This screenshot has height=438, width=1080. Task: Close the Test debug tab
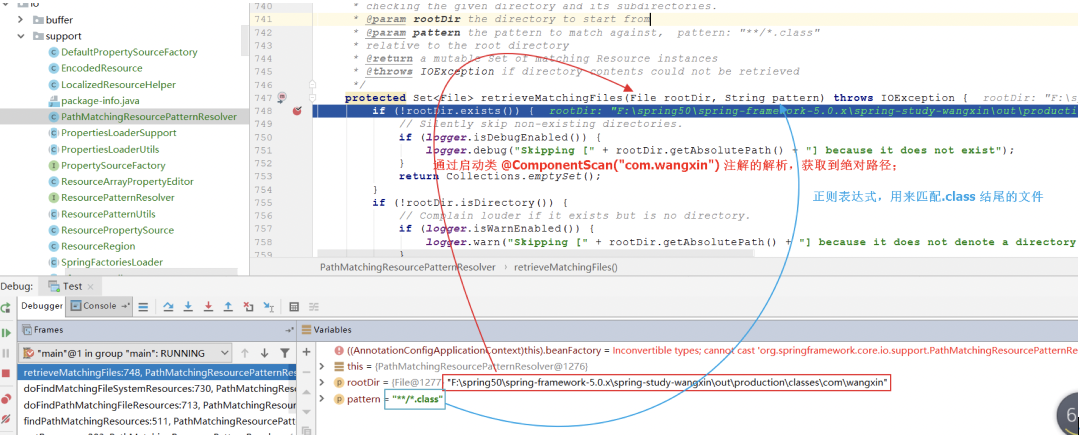pos(92,286)
